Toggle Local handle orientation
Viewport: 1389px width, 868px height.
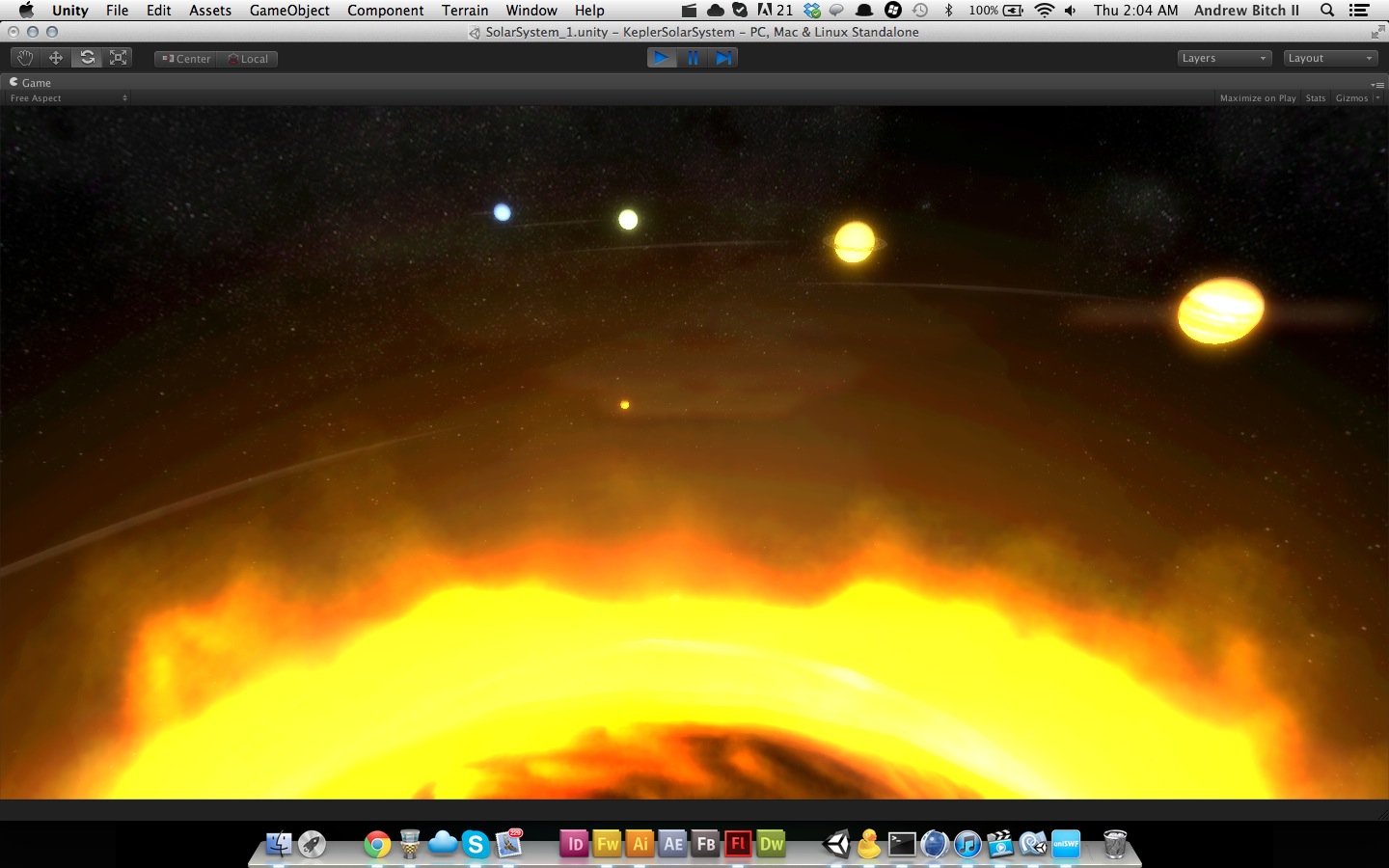coord(248,59)
